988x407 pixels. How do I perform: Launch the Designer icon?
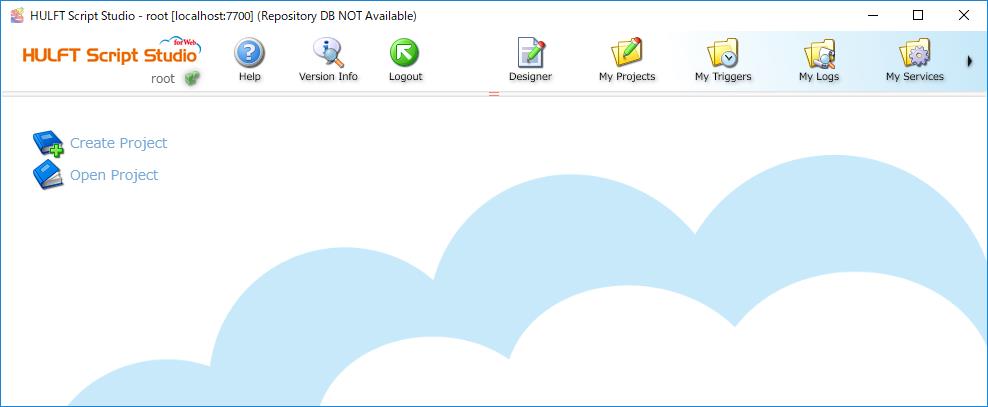pyautogui.click(x=531, y=52)
